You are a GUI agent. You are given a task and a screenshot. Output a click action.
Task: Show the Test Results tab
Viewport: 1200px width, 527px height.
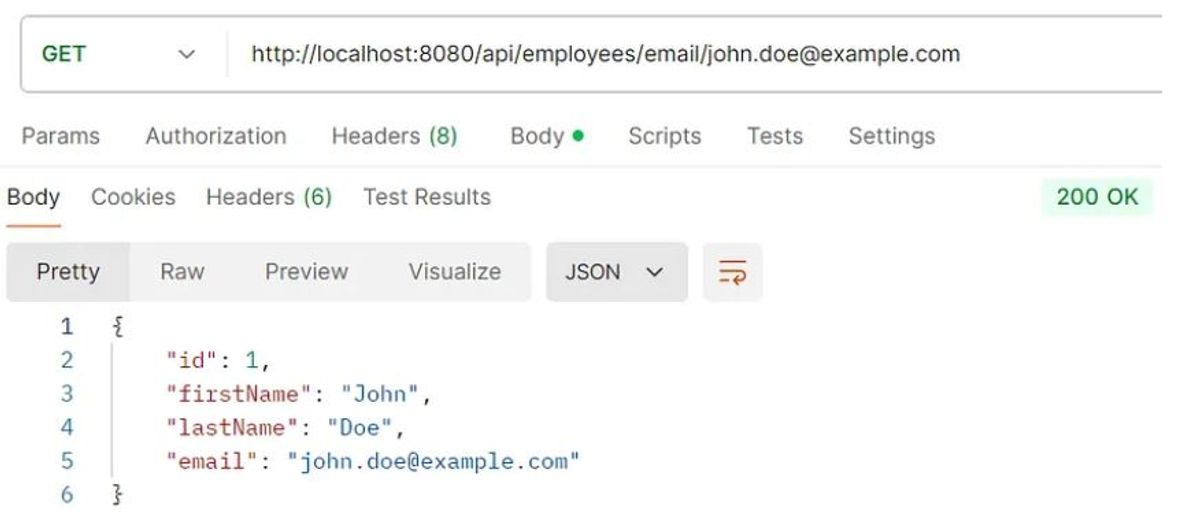[x=427, y=197]
